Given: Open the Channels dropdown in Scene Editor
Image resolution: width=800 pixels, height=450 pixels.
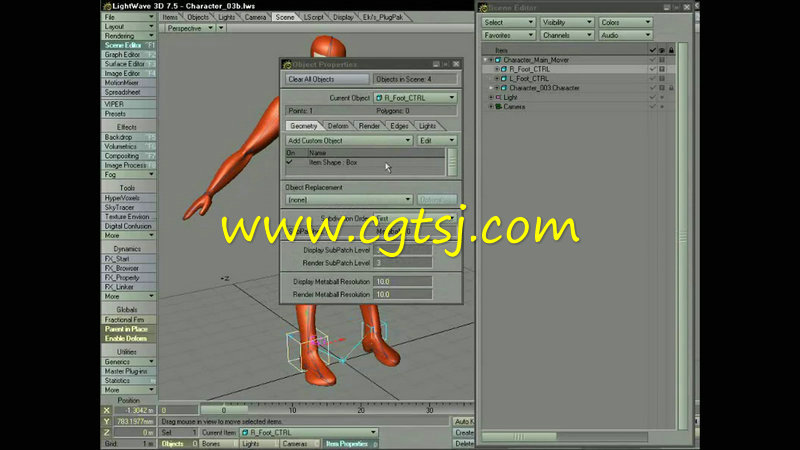Looking at the screenshot, I should 567,36.
